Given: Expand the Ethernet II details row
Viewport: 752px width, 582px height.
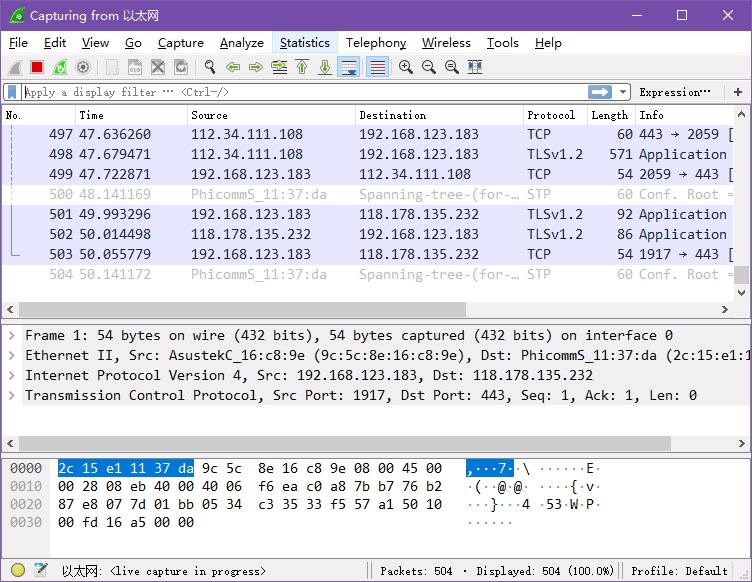Looking at the screenshot, I should 12,356.
